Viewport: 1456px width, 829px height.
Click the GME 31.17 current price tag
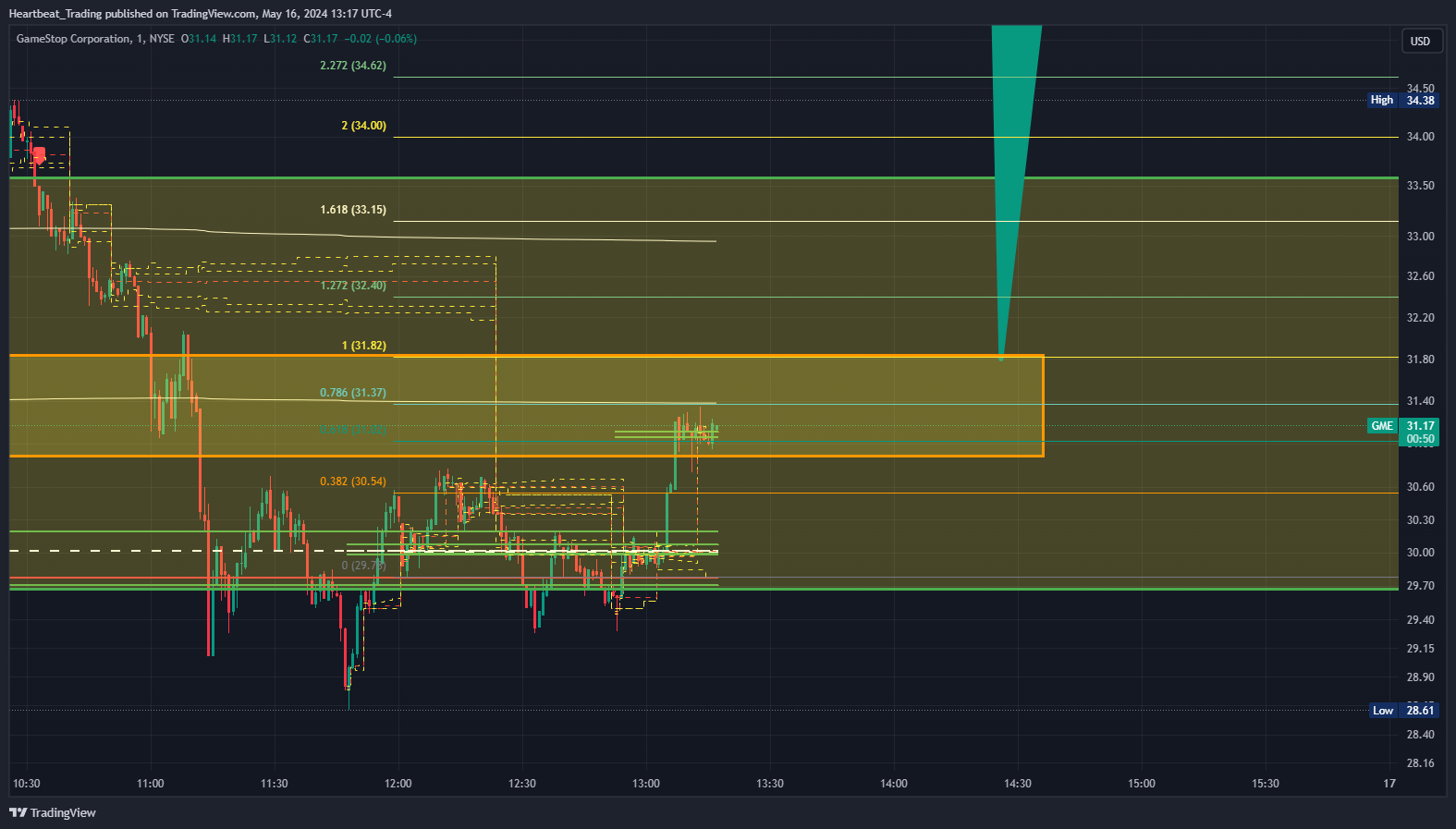click(x=1403, y=432)
